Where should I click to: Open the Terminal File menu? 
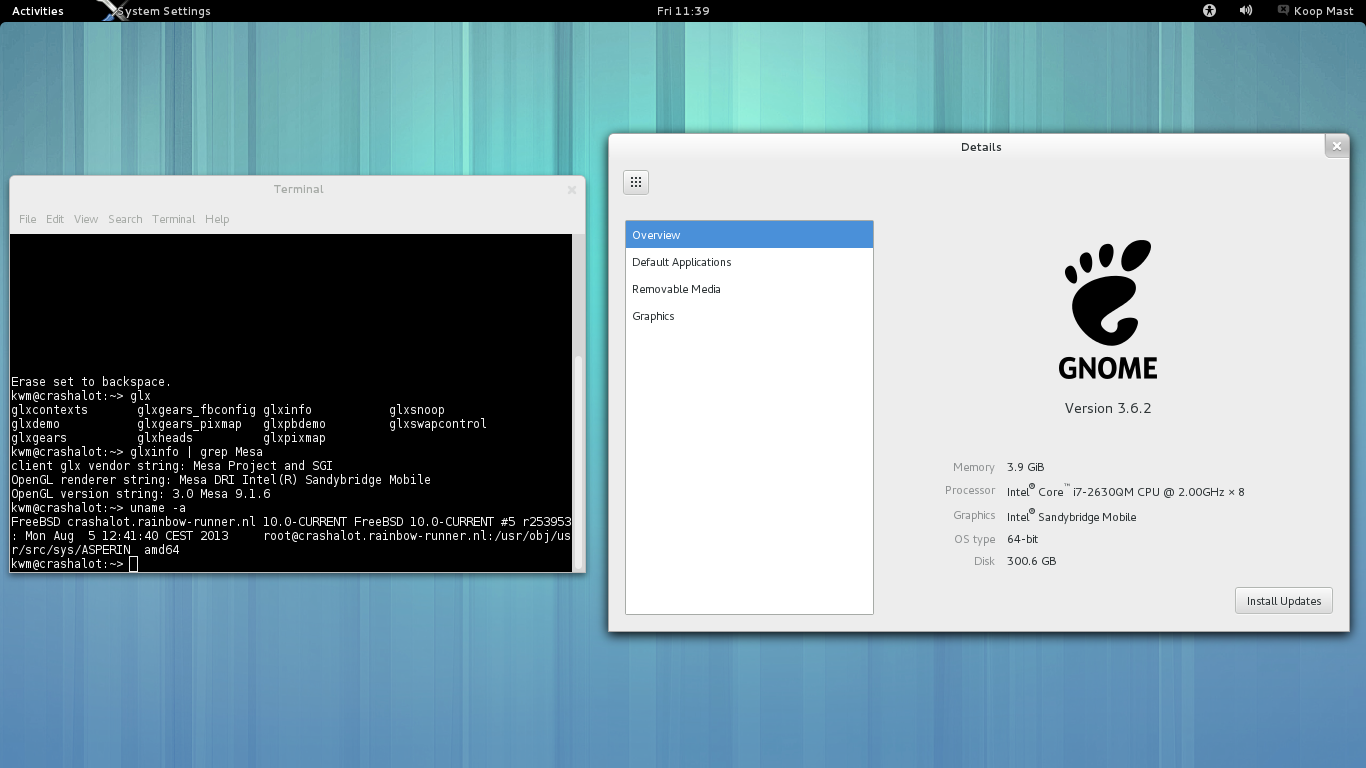point(27,219)
